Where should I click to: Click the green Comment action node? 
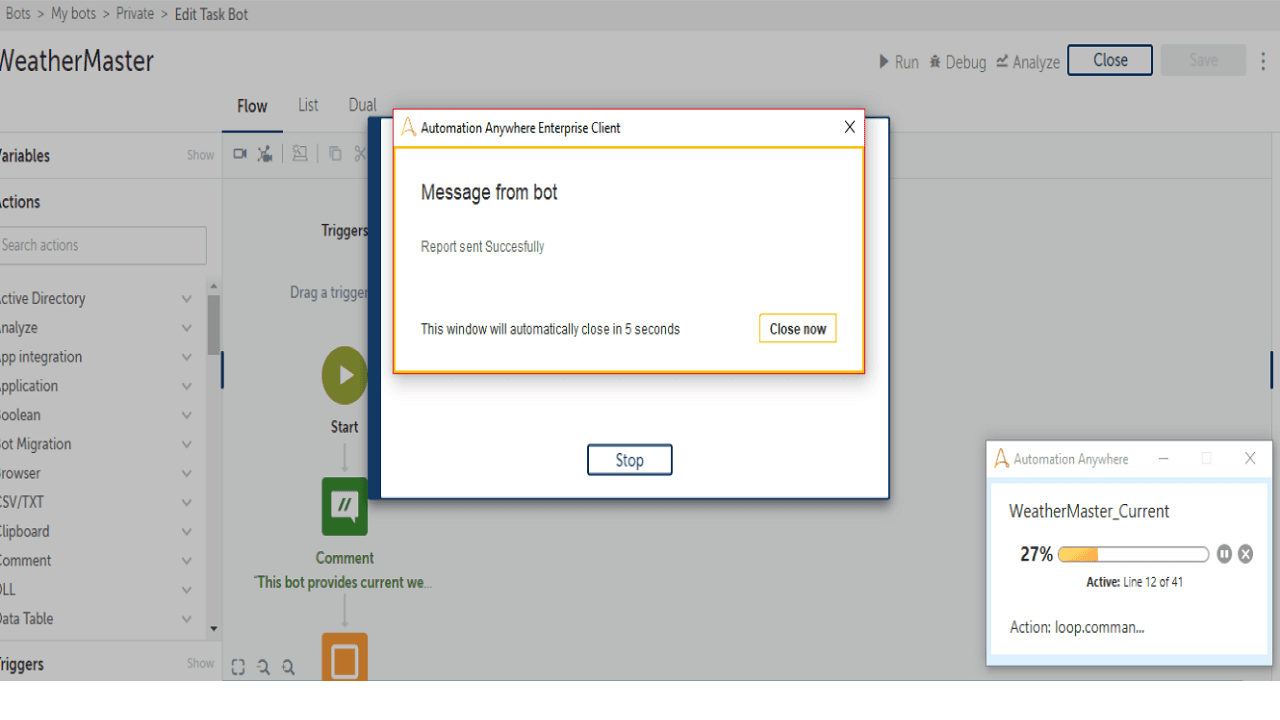click(x=345, y=506)
